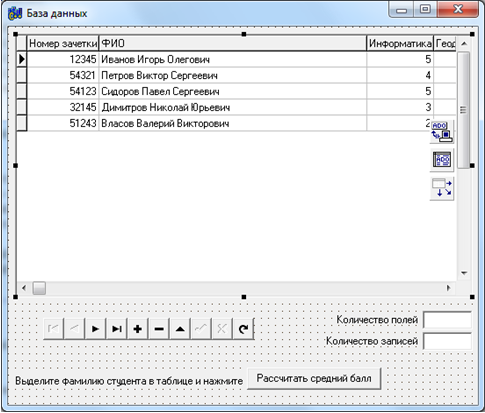Go to first record in navigator
This screenshot has width=485, height=413.
point(53,329)
